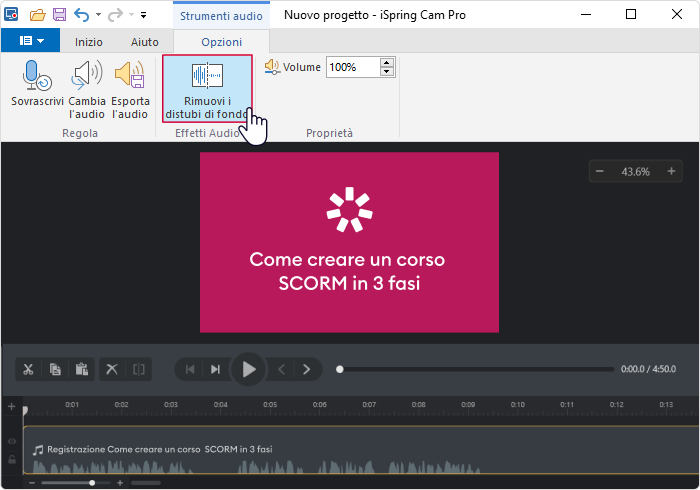The image size is (700, 490).
Task: Zoom in the preview with plus button
Action: click(671, 171)
